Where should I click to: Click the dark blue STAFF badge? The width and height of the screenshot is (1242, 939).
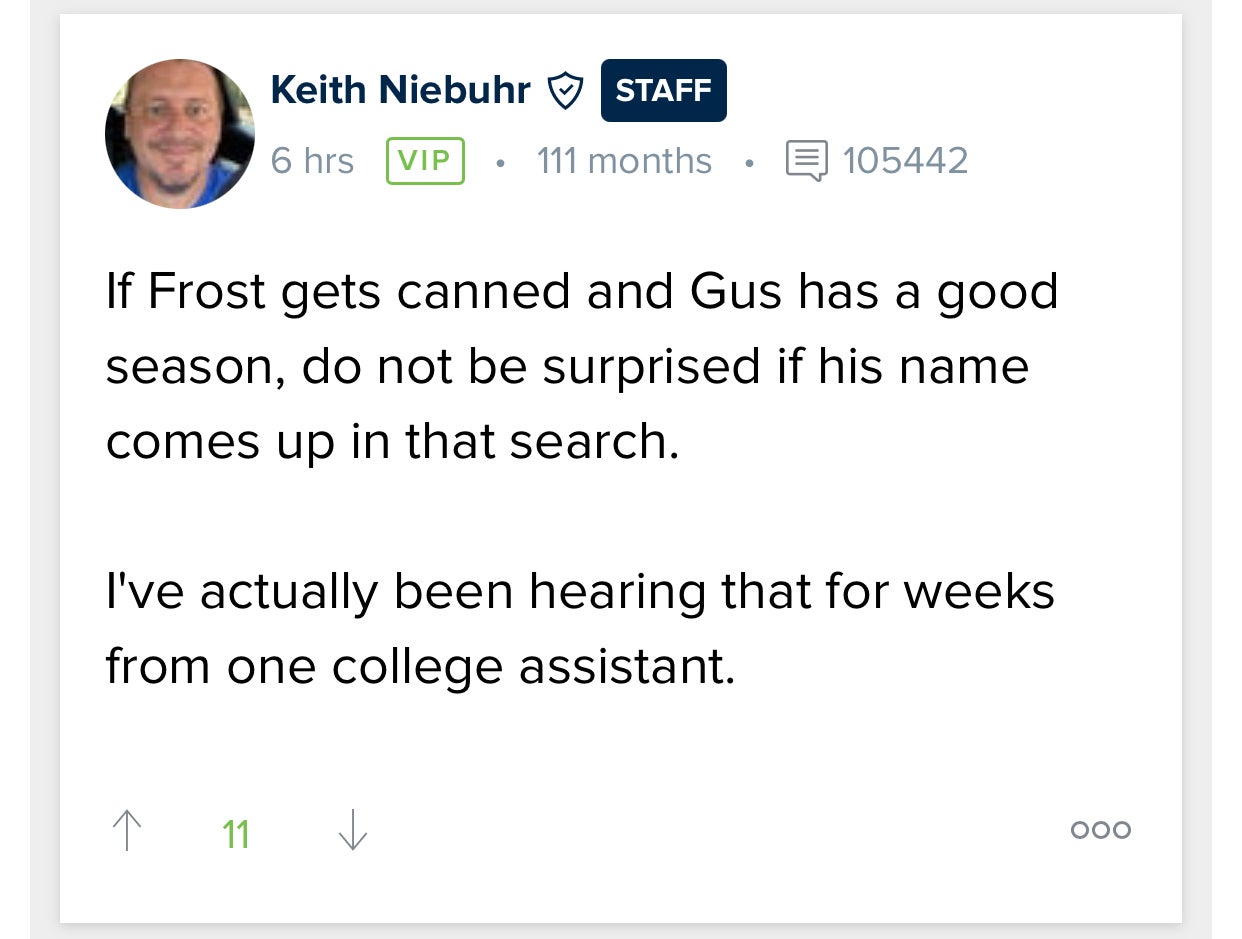(x=663, y=91)
